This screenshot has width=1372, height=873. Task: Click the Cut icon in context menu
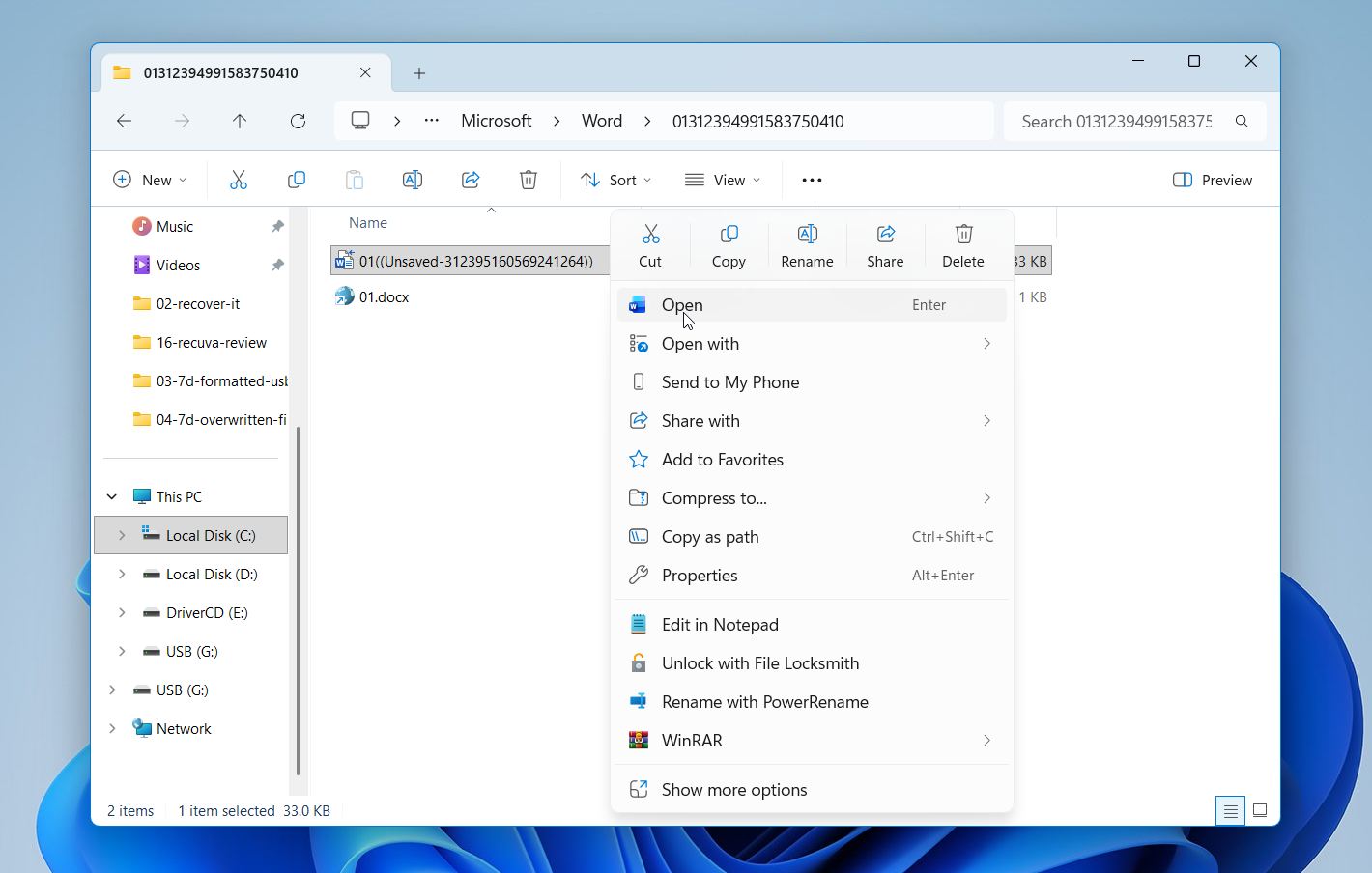coord(650,235)
